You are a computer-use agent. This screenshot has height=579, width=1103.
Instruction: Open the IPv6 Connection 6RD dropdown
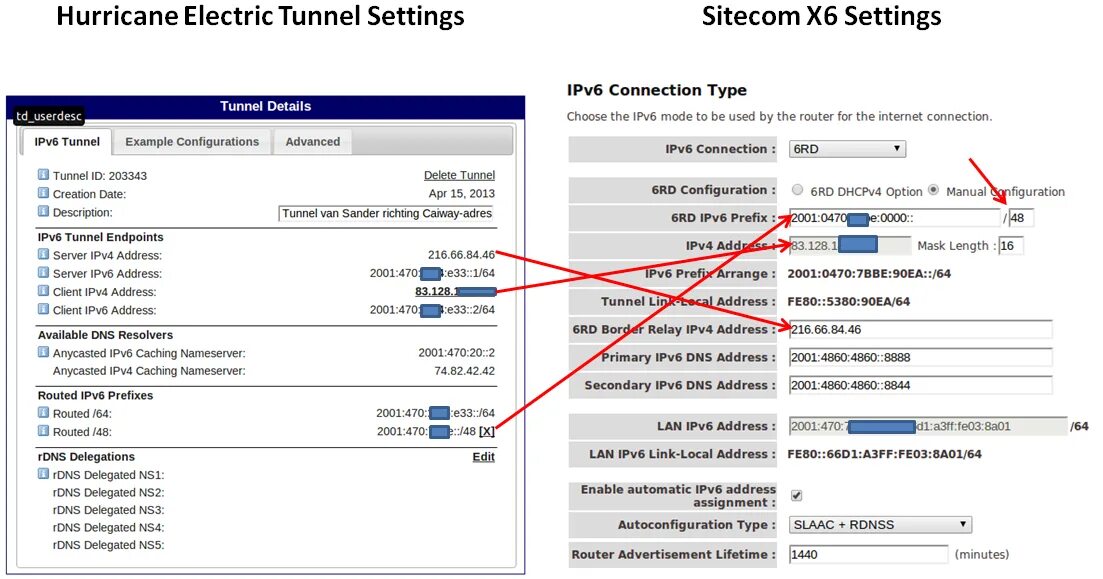(847, 149)
